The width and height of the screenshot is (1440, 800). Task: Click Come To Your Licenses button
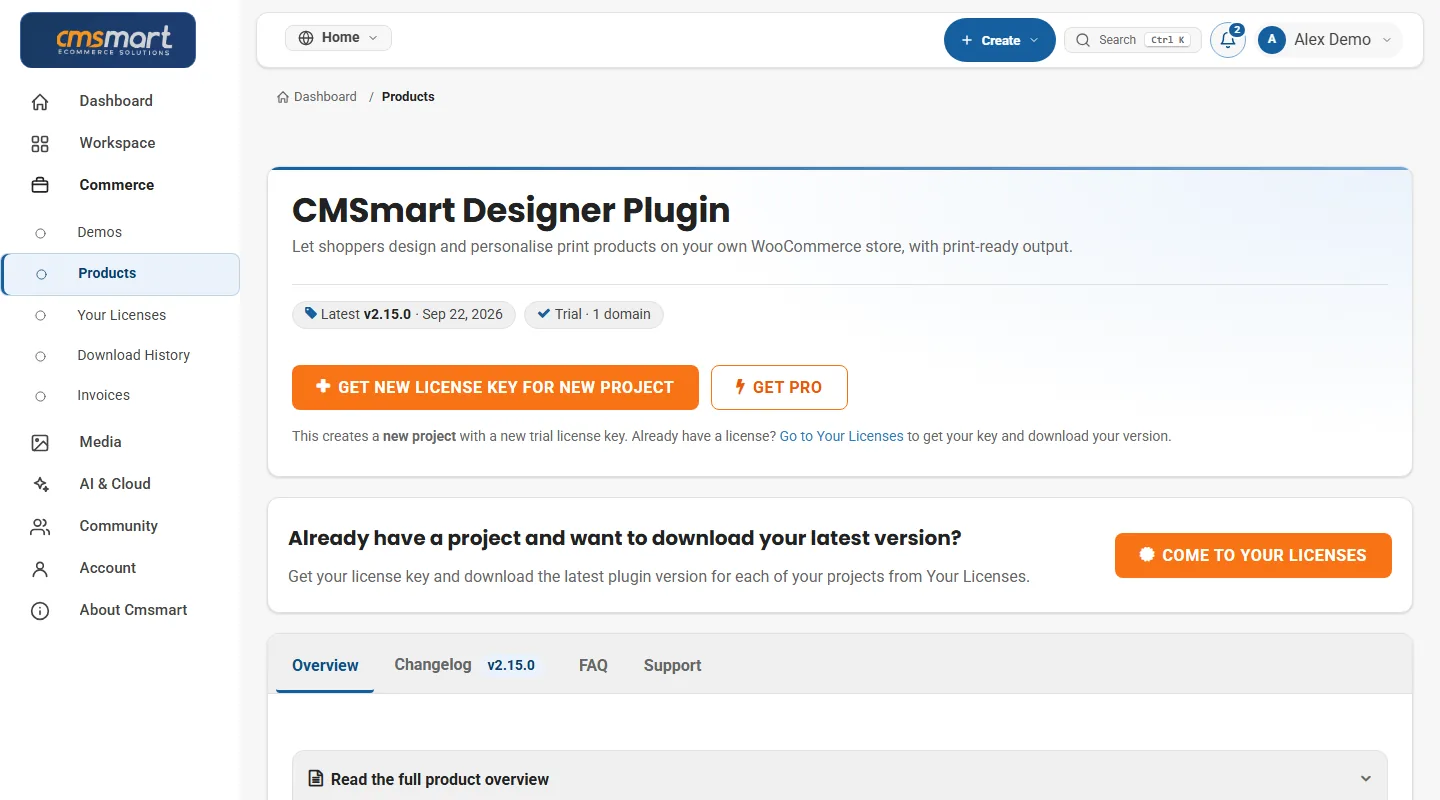(1253, 555)
